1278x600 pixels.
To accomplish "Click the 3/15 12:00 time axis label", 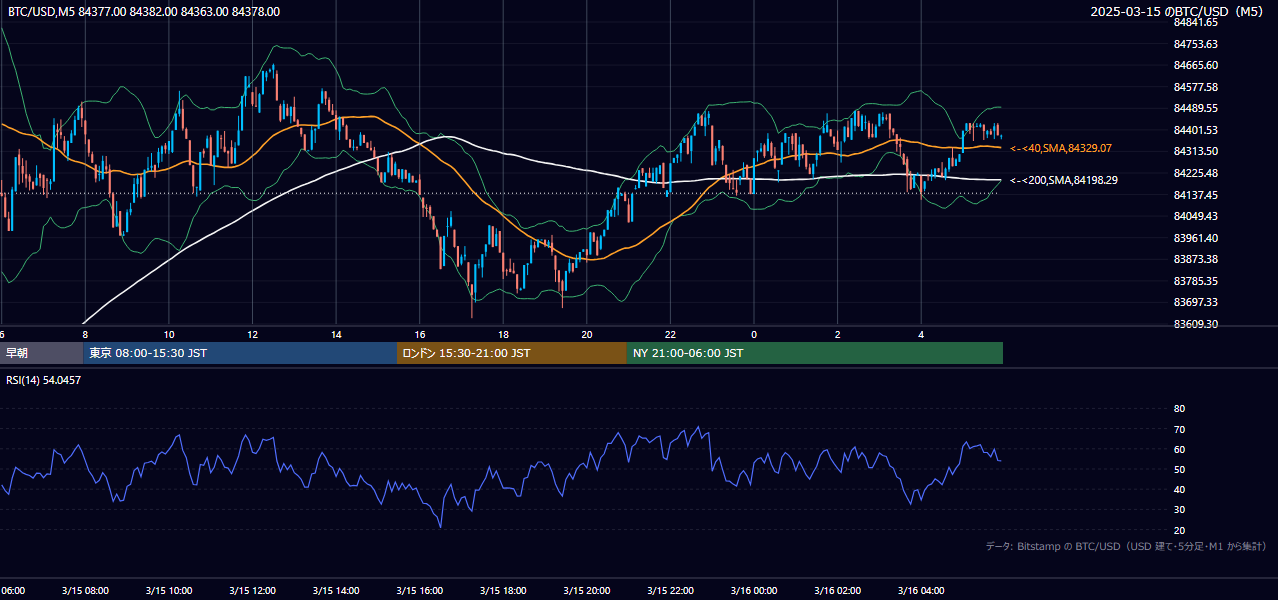I will coord(252,590).
